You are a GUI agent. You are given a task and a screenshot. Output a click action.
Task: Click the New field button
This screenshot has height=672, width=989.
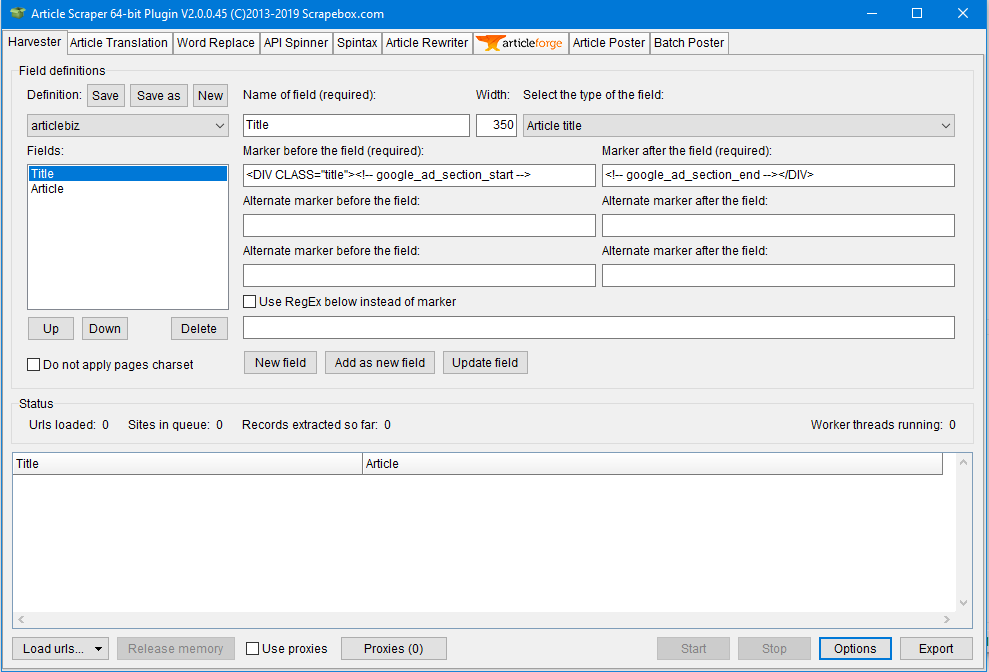(281, 363)
